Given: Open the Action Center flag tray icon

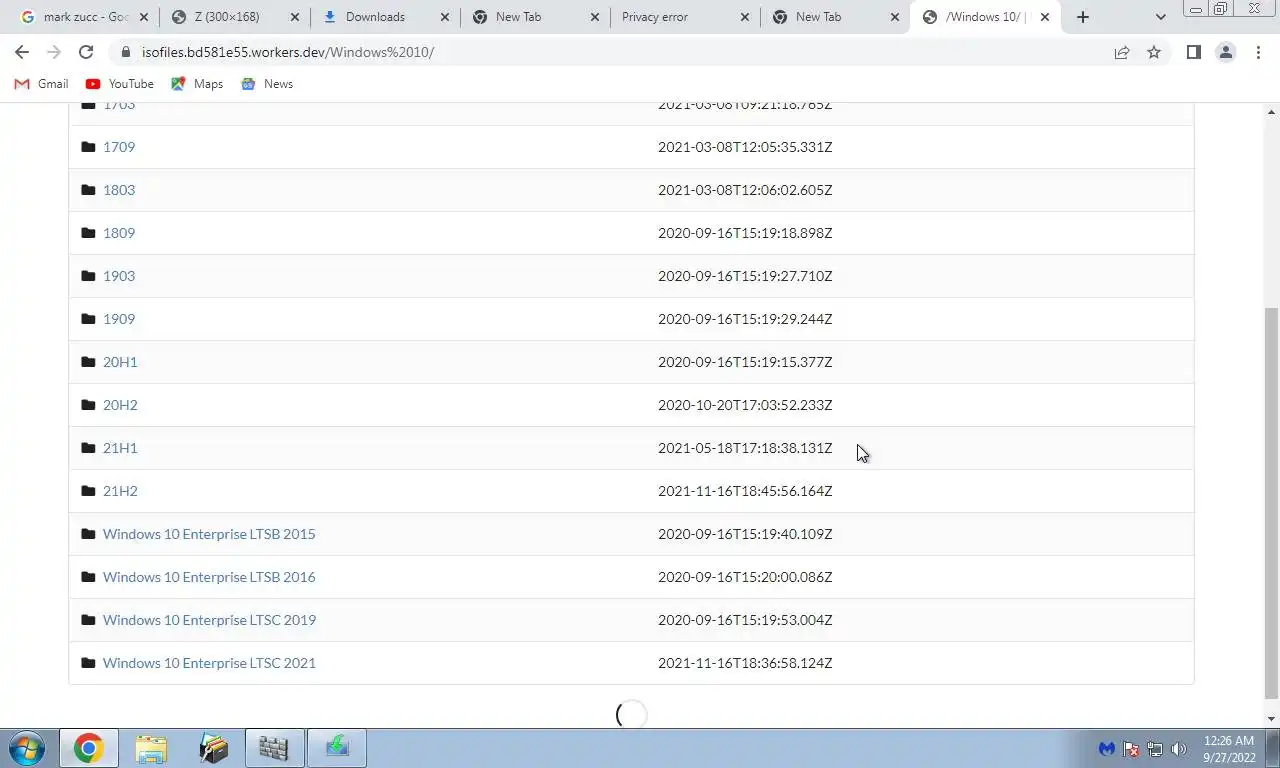Looking at the screenshot, I should [1131, 748].
